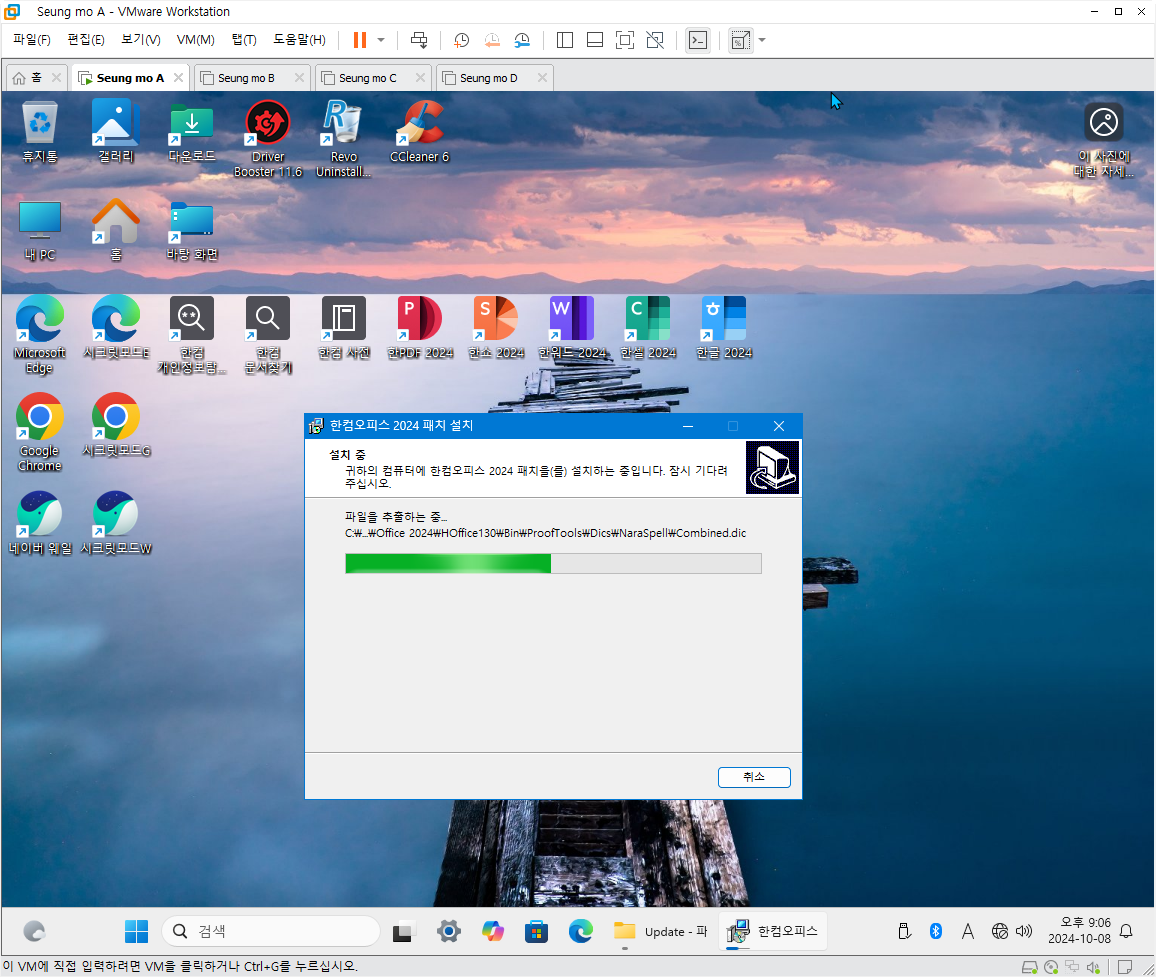Open the Windows Start menu
The image size is (1156, 977).
point(136,931)
